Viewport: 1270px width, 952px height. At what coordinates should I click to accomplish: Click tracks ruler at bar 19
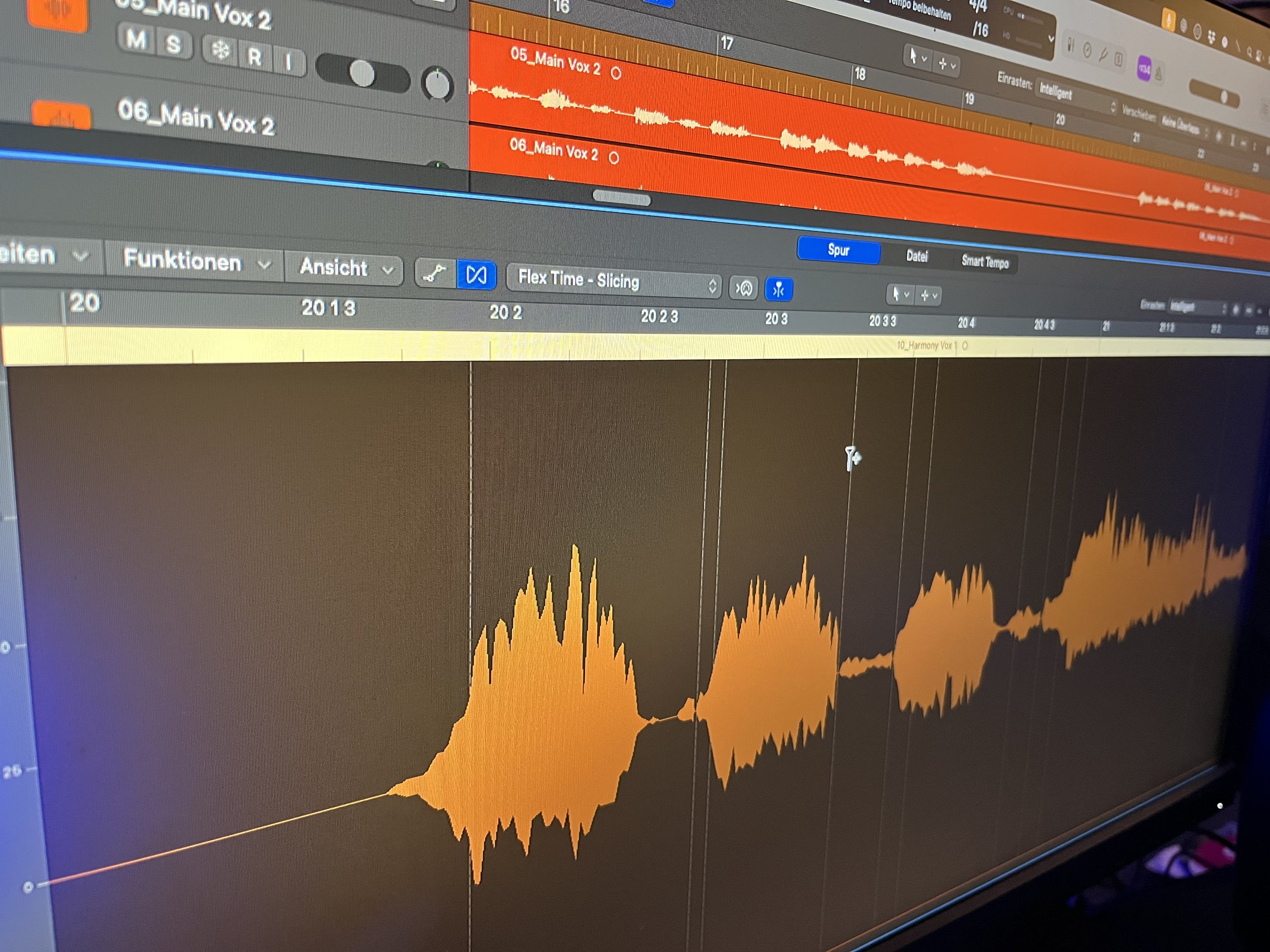(969, 100)
